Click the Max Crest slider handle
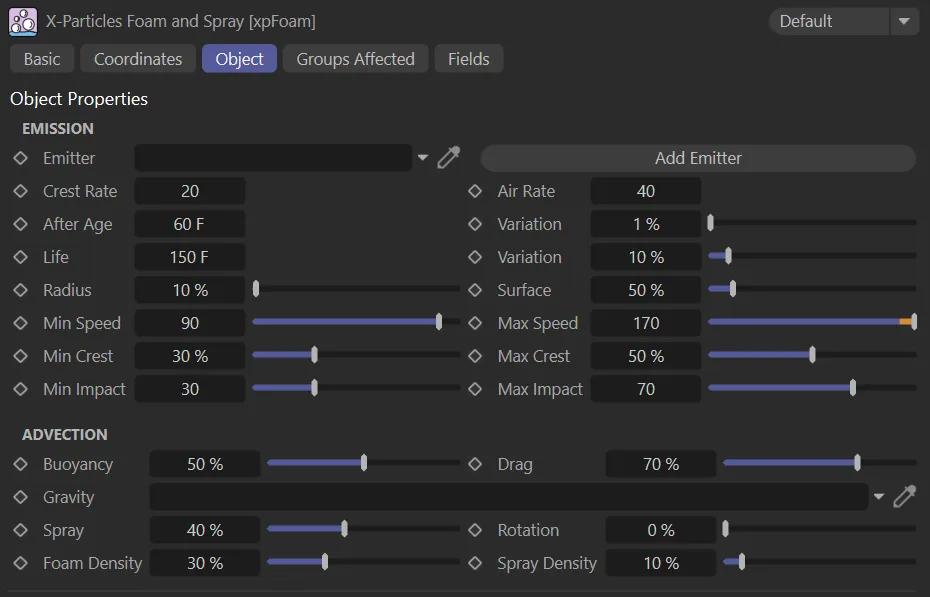Image resolution: width=930 pixels, height=597 pixels. pos(812,356)
